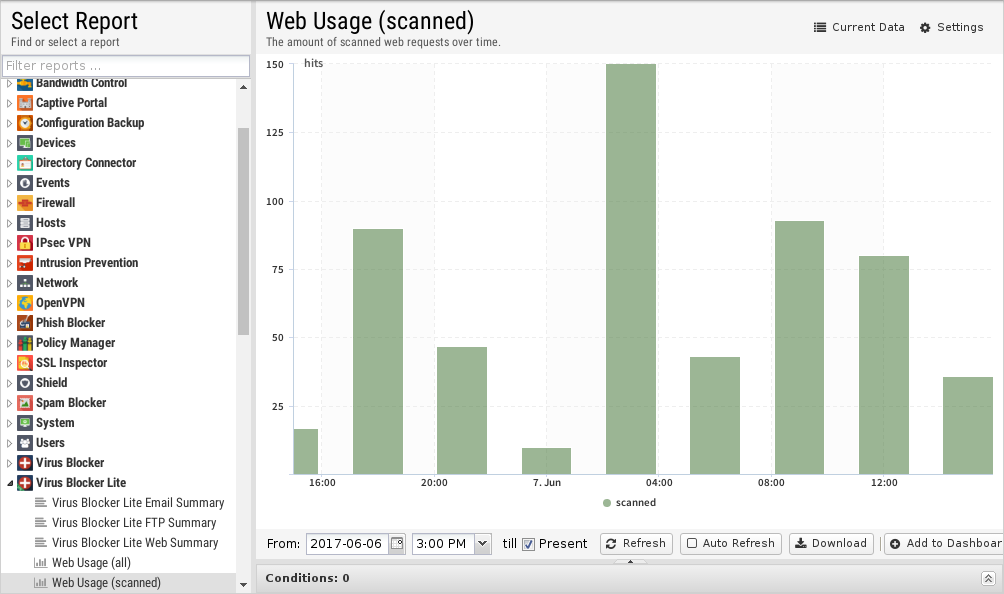The height and width of the screenshot is (594, 1004).
Task: Click the Phish Blocker icon
Action: [x=26, y=323]
